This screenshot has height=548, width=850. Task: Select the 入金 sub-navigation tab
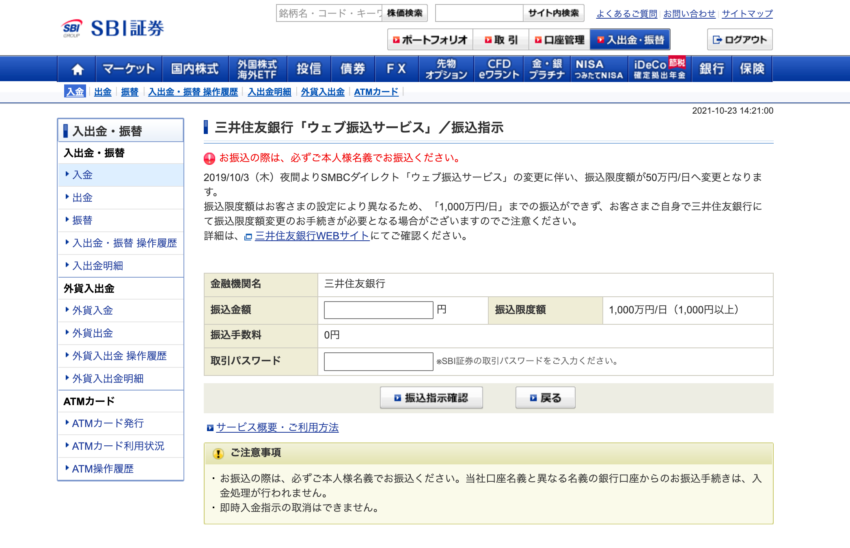[x=75, y=92]
